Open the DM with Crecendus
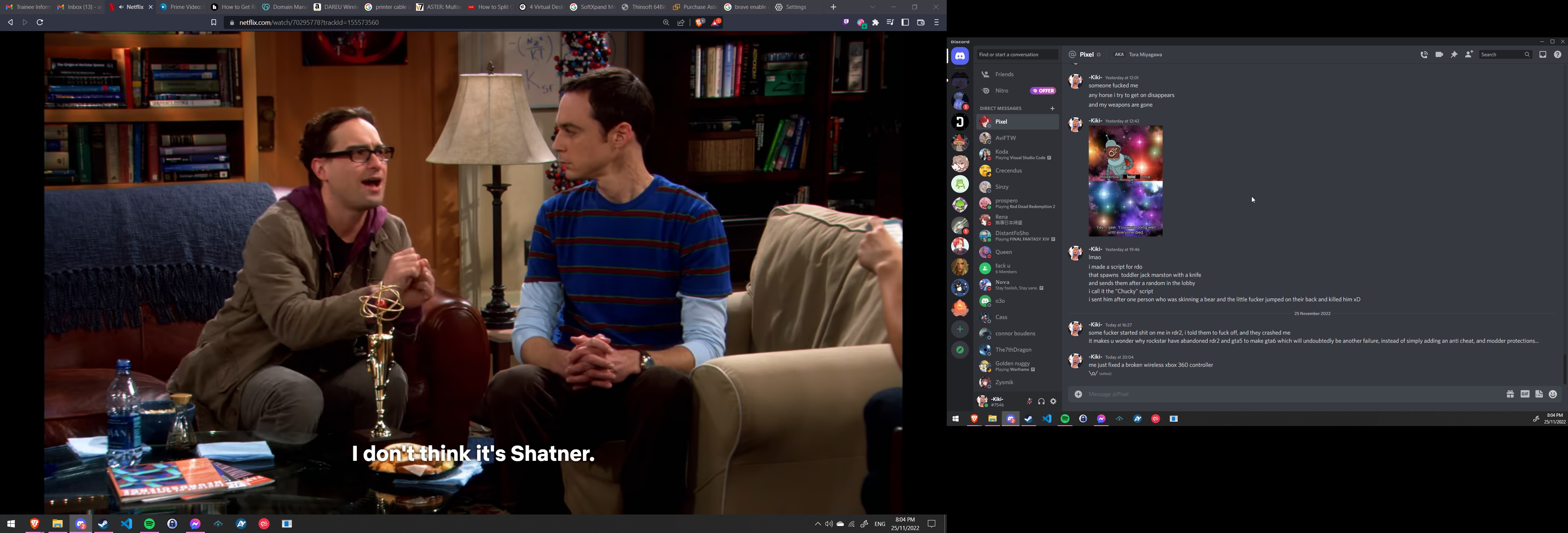This screenshot has height=533, width=1568. 1018,171
